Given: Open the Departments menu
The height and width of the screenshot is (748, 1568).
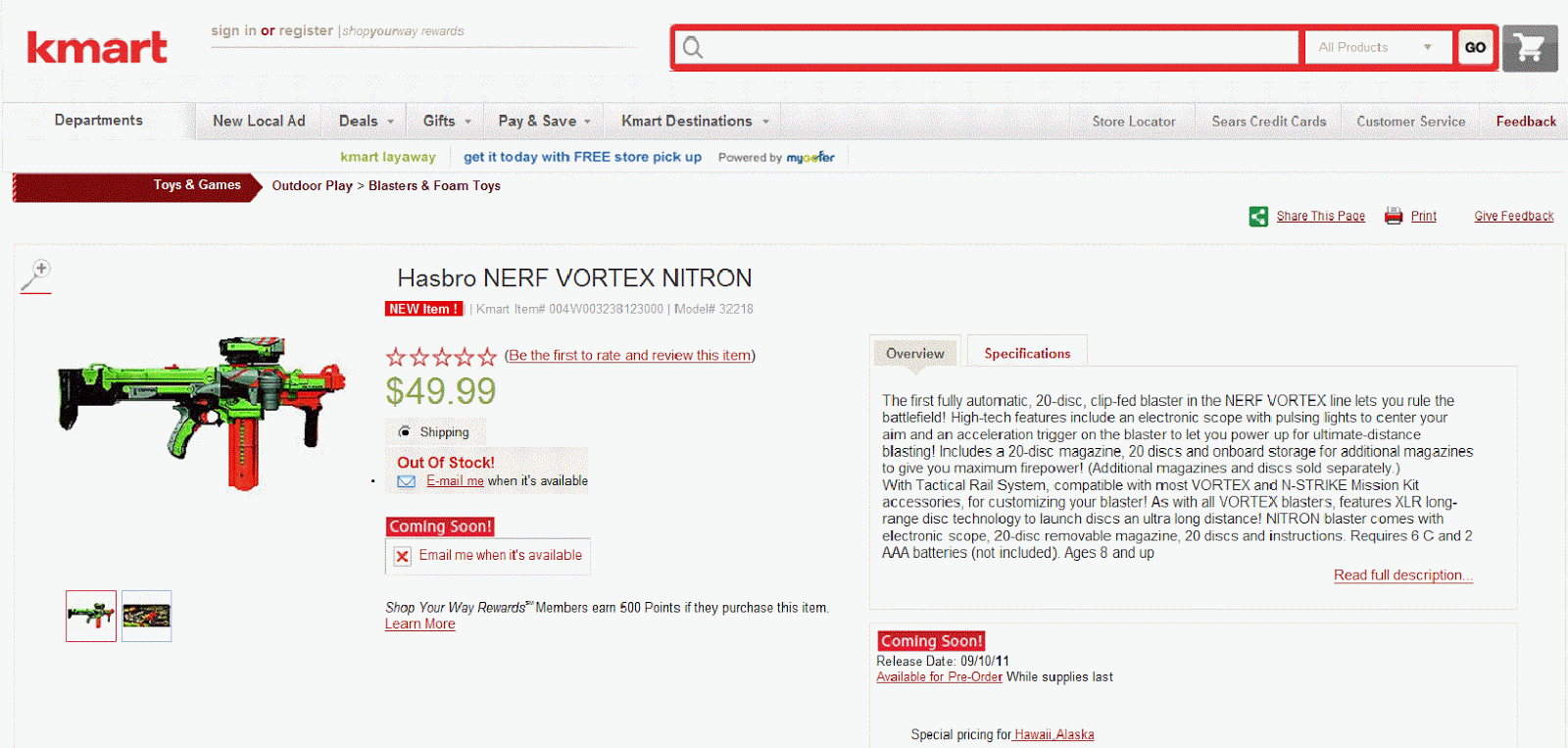Looking at the screenshot, I should click(x=98, y=120).
